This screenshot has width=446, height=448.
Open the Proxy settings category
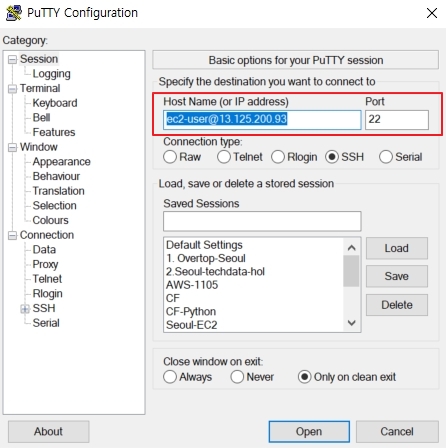point(45,264)
